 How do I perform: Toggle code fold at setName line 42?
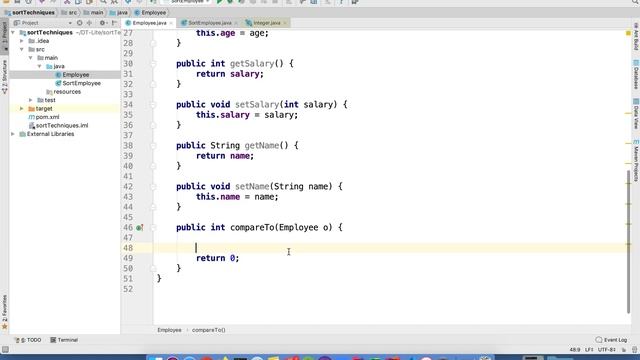(153, 187)
